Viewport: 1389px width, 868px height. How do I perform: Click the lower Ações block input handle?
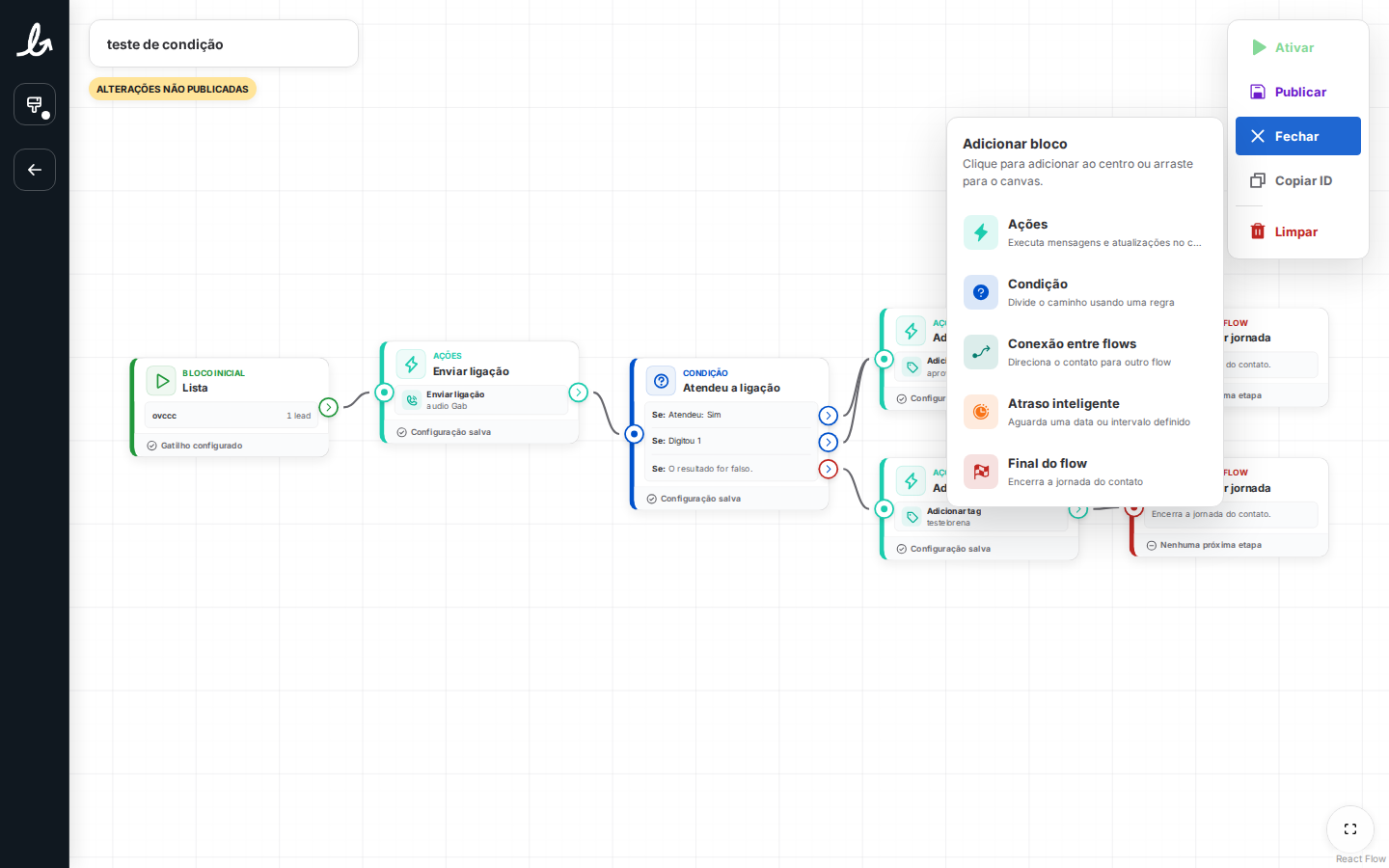884,508
